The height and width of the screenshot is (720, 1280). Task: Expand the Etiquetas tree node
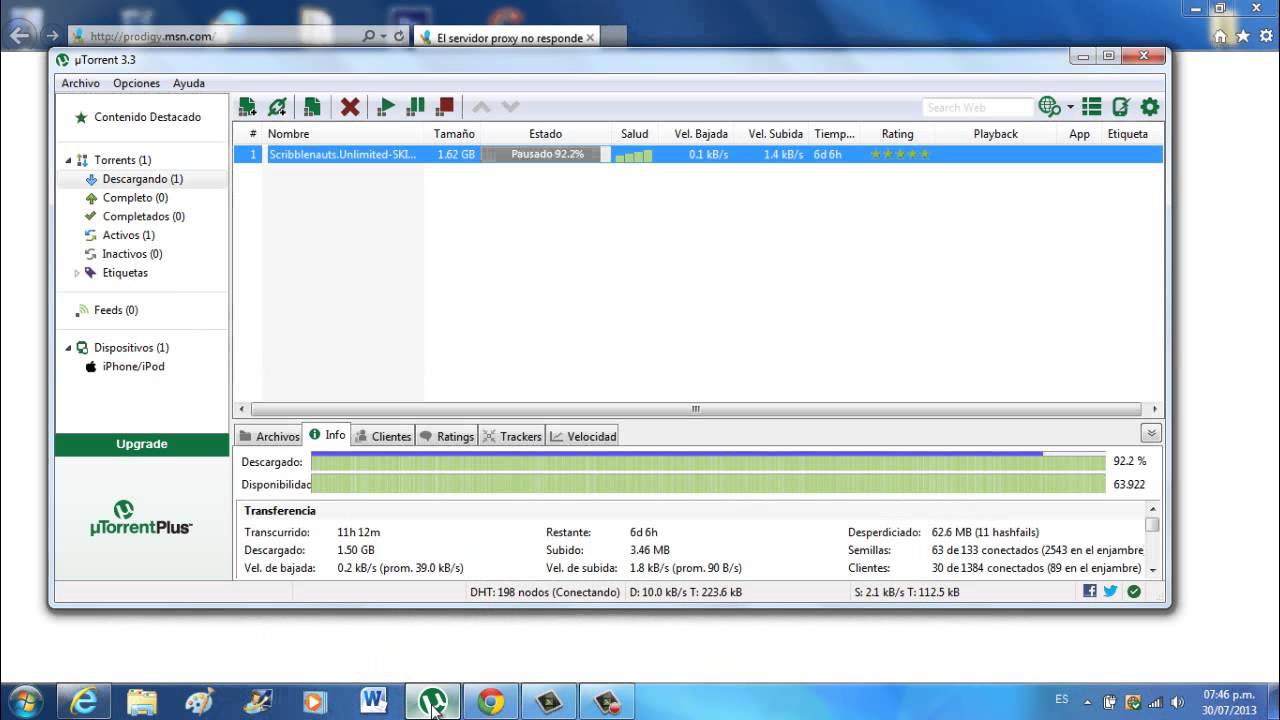click(x=77, y=273)
